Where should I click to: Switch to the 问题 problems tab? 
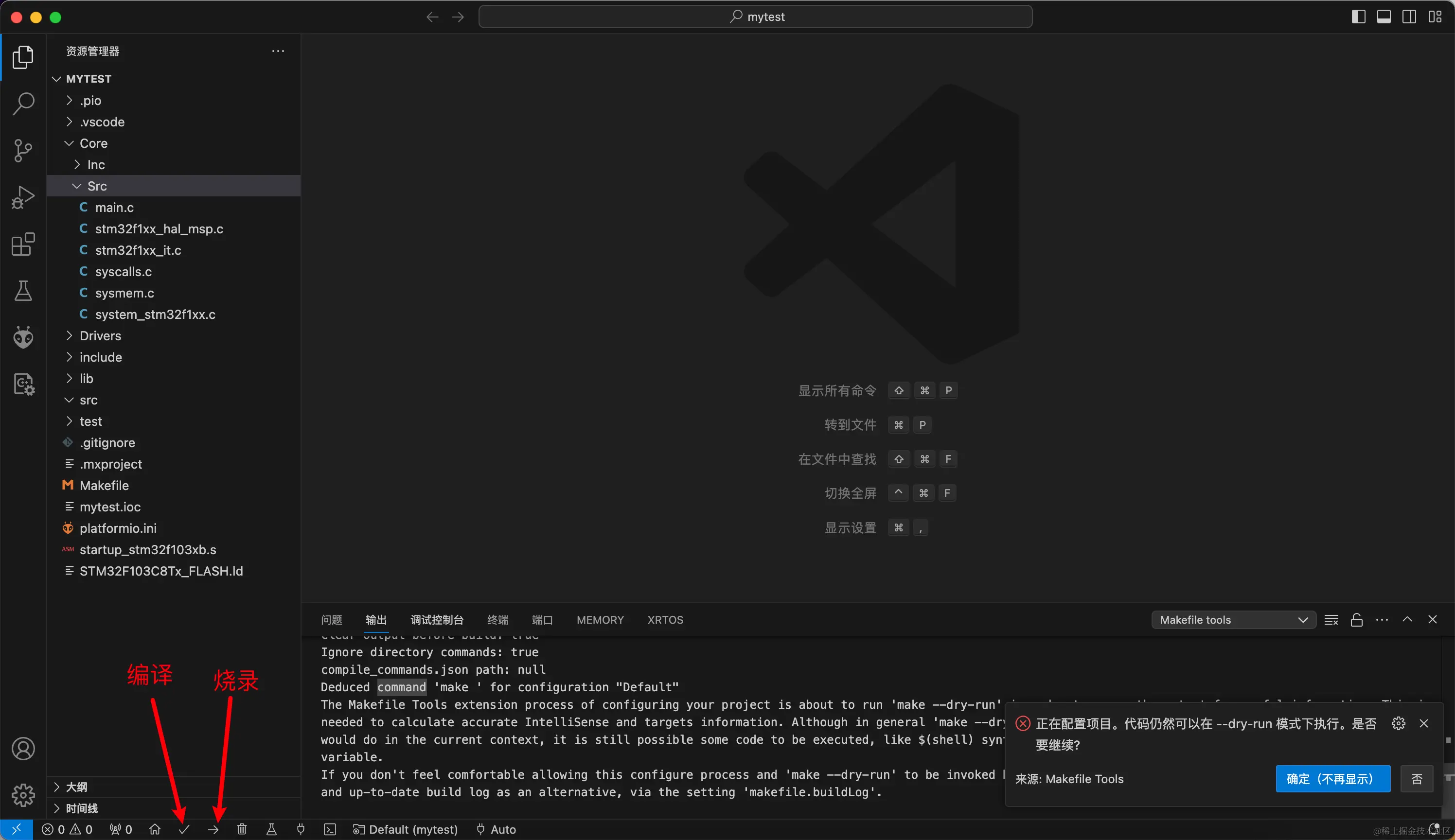[x=331, y=620]
